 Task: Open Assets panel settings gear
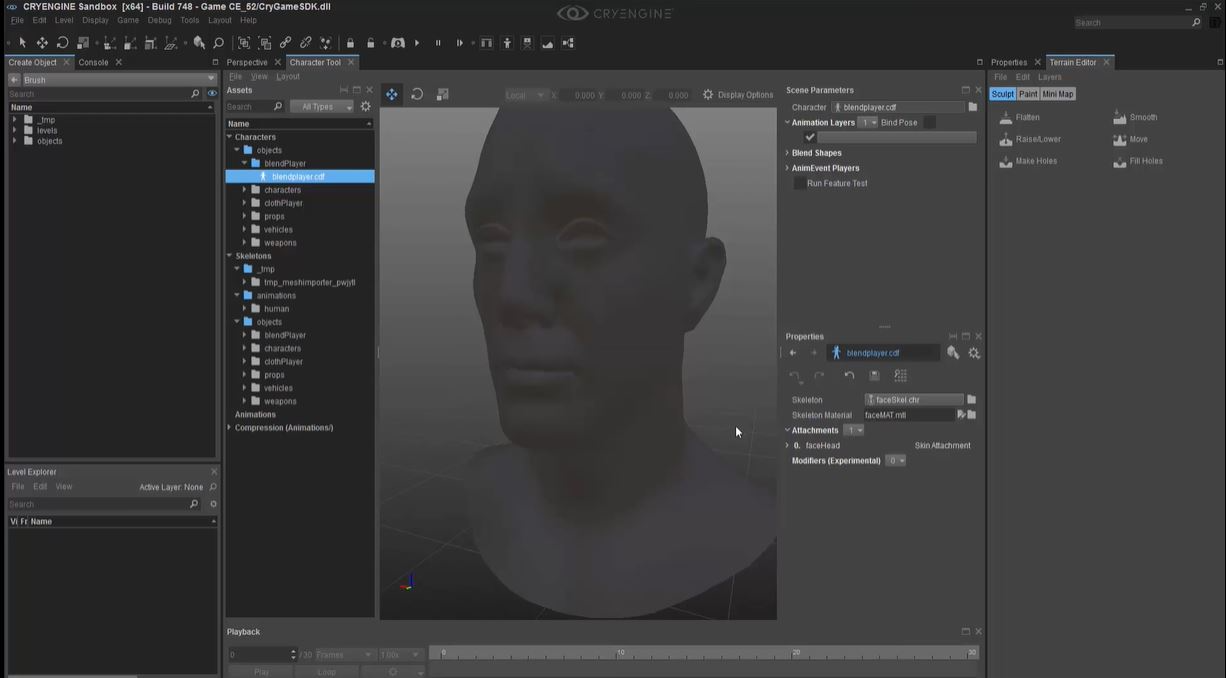tap(366, 107)
